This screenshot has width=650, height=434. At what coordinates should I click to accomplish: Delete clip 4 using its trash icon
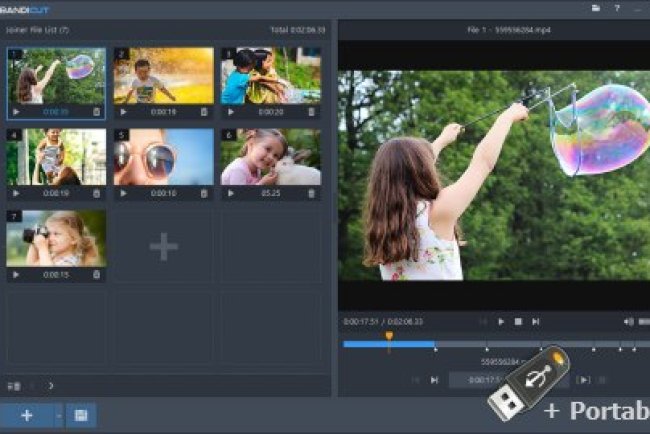97,193
